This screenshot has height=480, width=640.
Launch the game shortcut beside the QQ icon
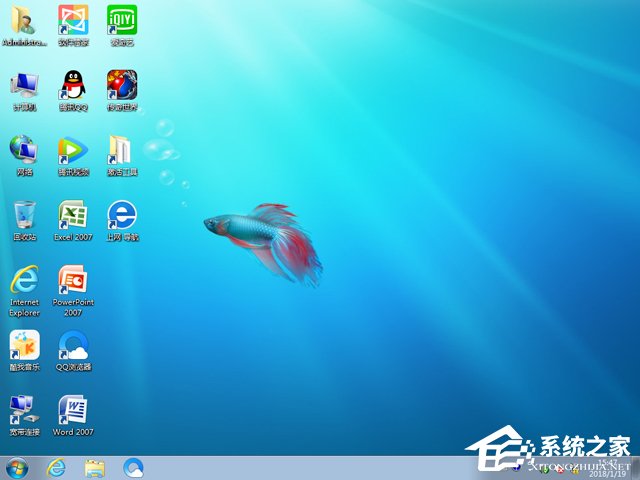(x=122, y=85)
